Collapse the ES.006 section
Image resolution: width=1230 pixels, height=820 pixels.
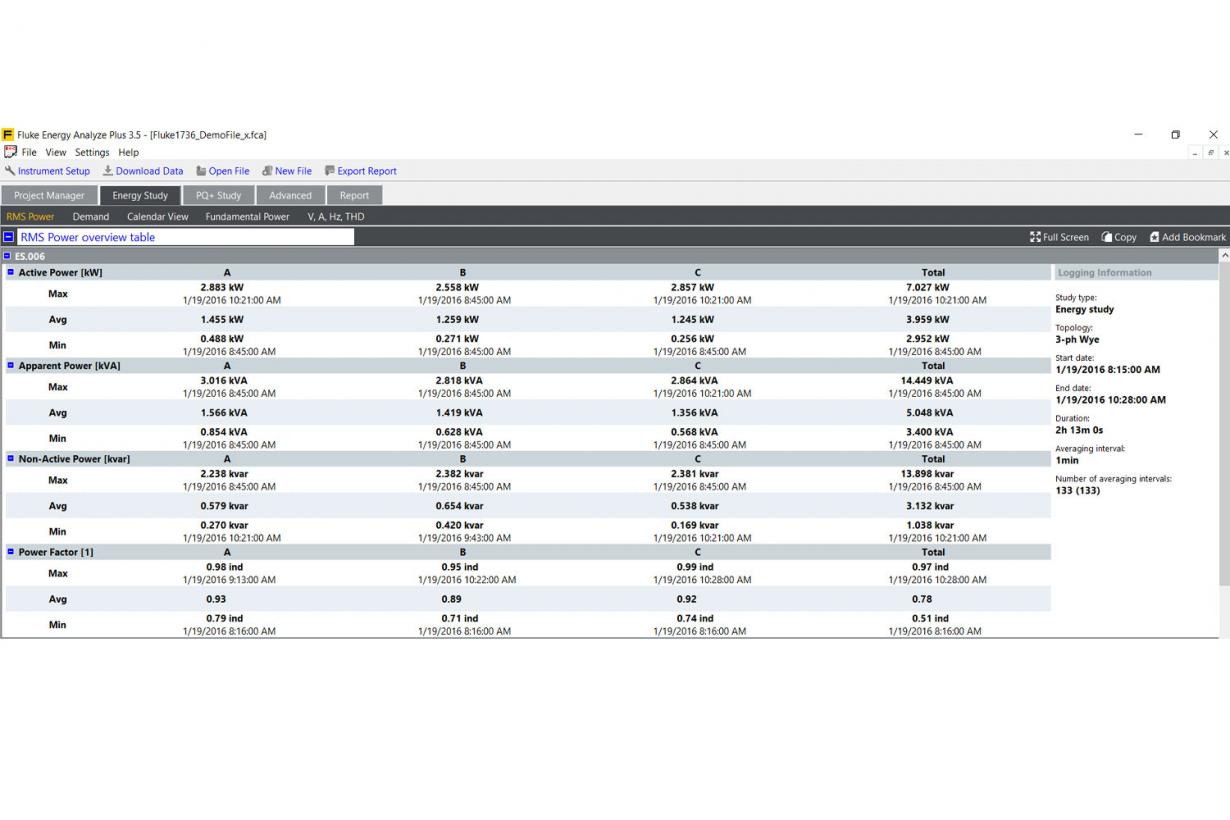click(8, 257)
